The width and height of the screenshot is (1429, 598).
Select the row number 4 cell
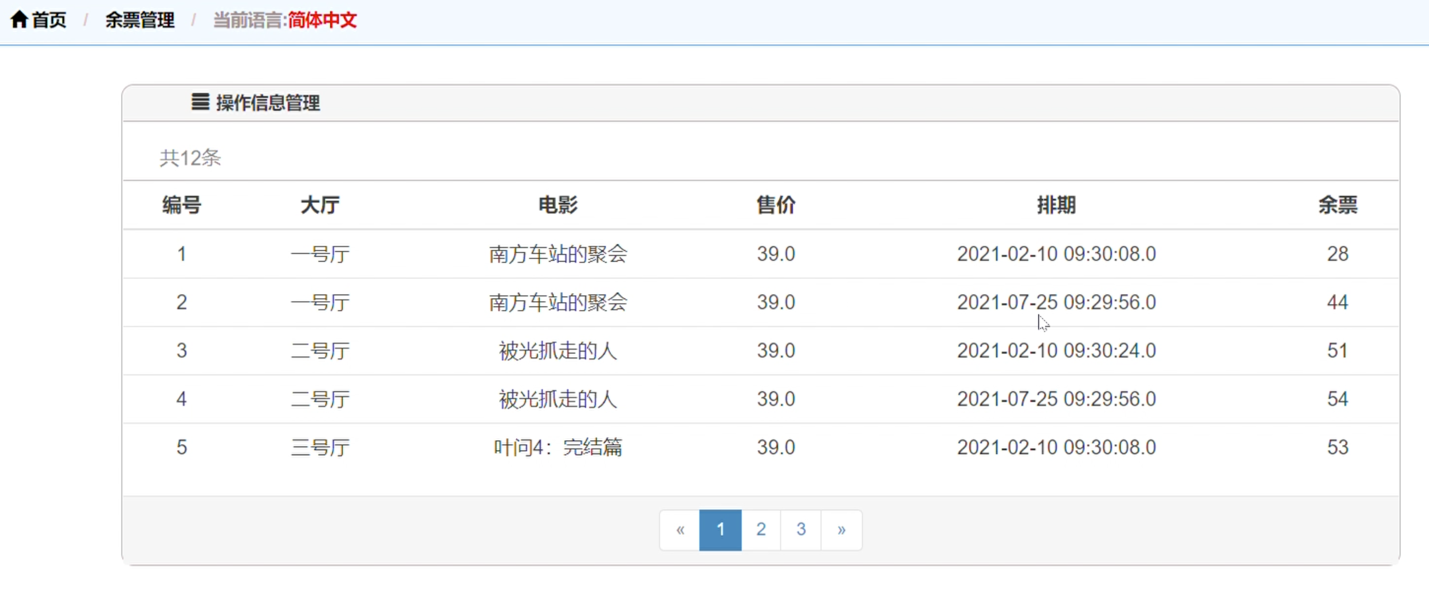pyautogui.click(x=182, y=399)
